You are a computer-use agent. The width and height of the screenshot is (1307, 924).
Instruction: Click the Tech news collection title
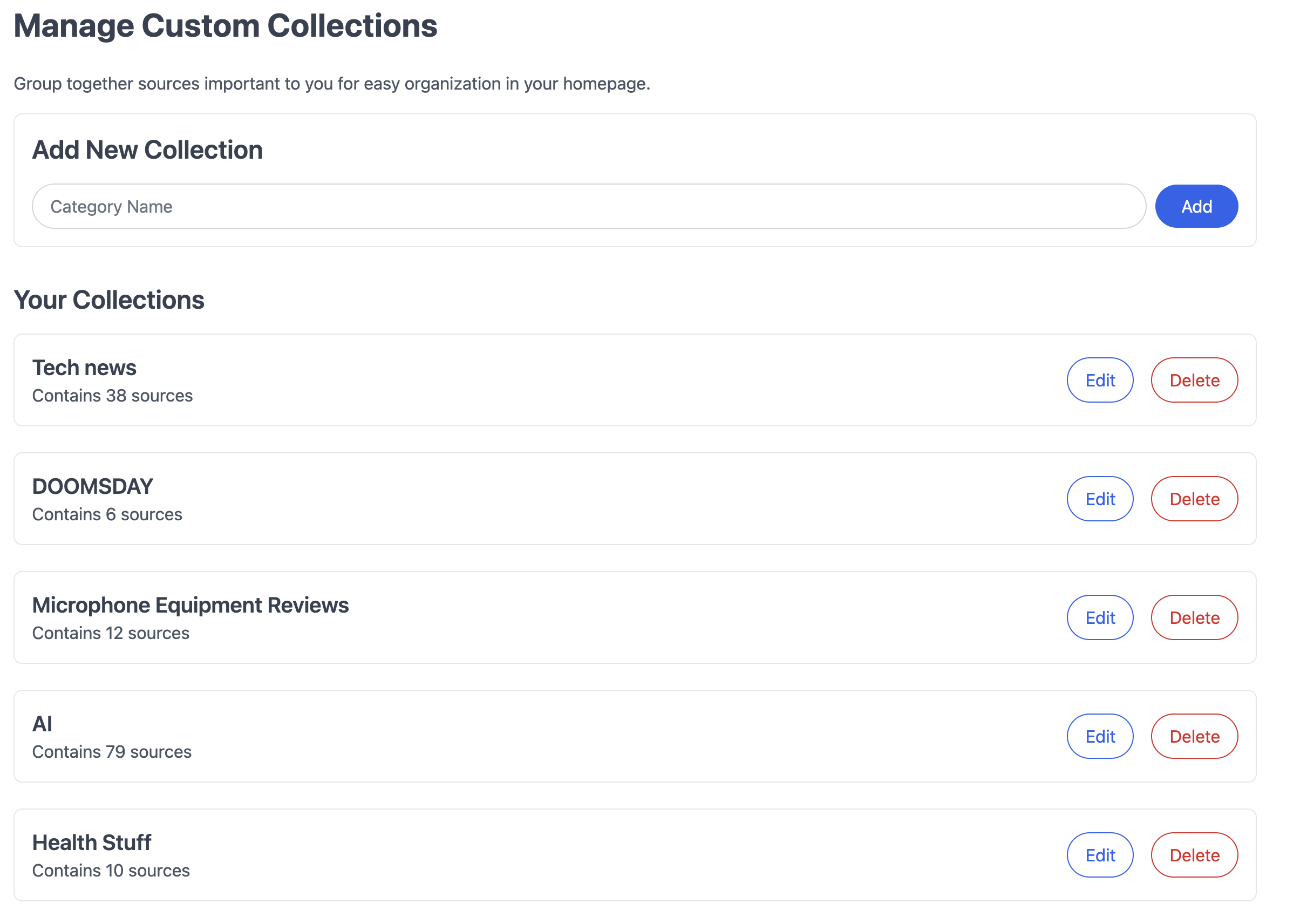click(x=84, y=368)
